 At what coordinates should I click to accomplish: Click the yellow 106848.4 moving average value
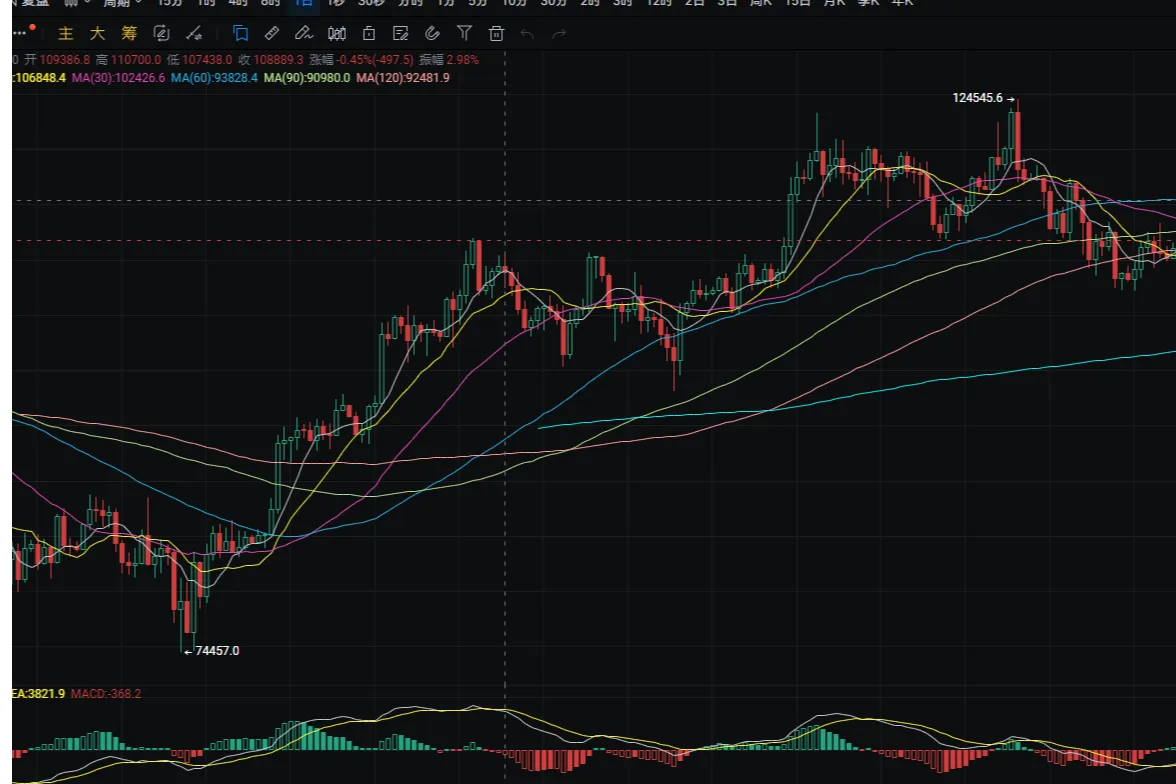(40, 77)
